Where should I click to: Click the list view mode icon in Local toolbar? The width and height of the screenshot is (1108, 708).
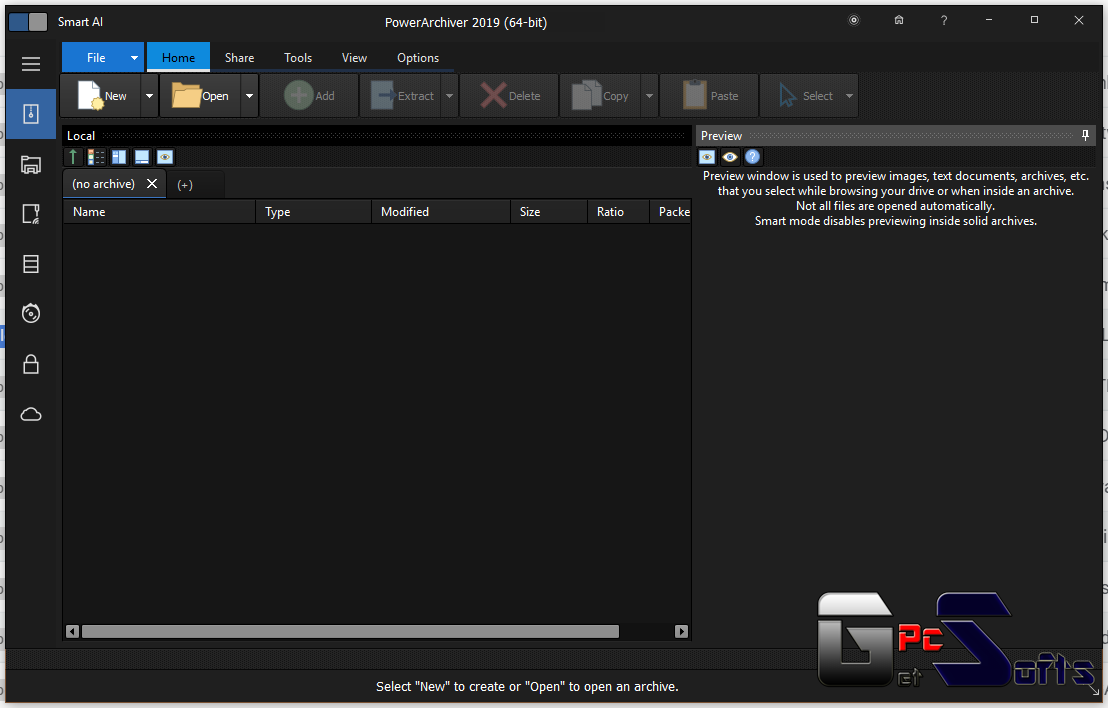pyautogui.click(x=96, y=157)
